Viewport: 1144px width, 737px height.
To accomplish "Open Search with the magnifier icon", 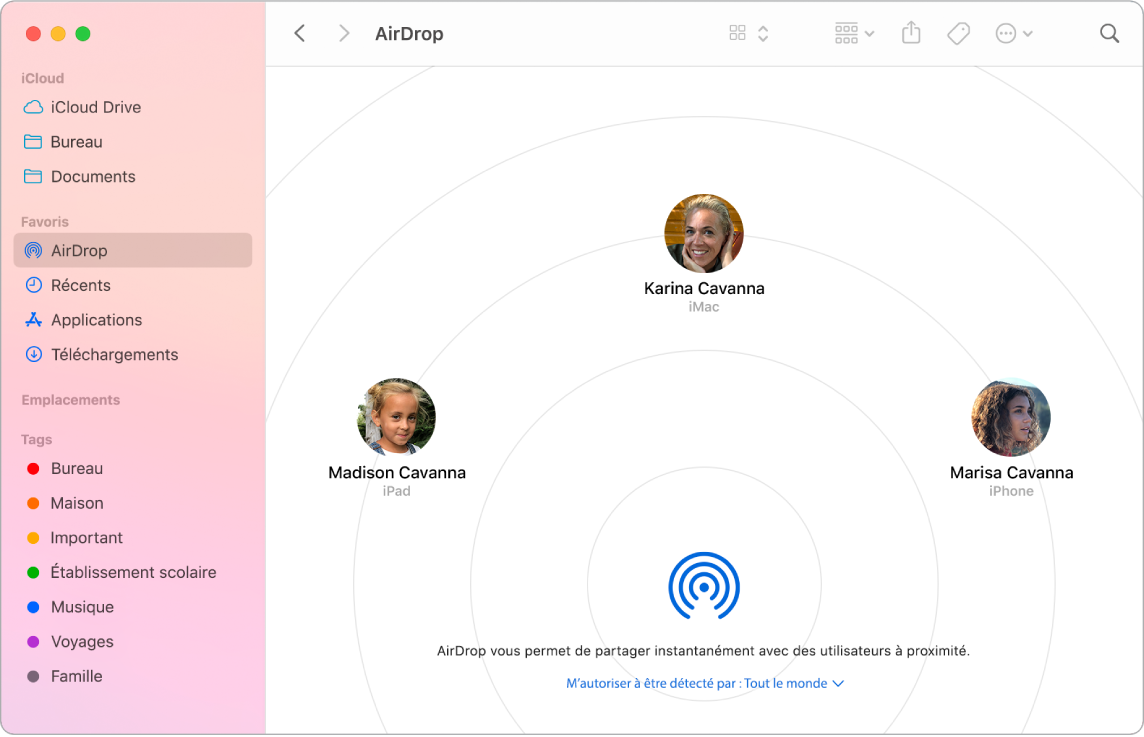I will [1109, 32].
